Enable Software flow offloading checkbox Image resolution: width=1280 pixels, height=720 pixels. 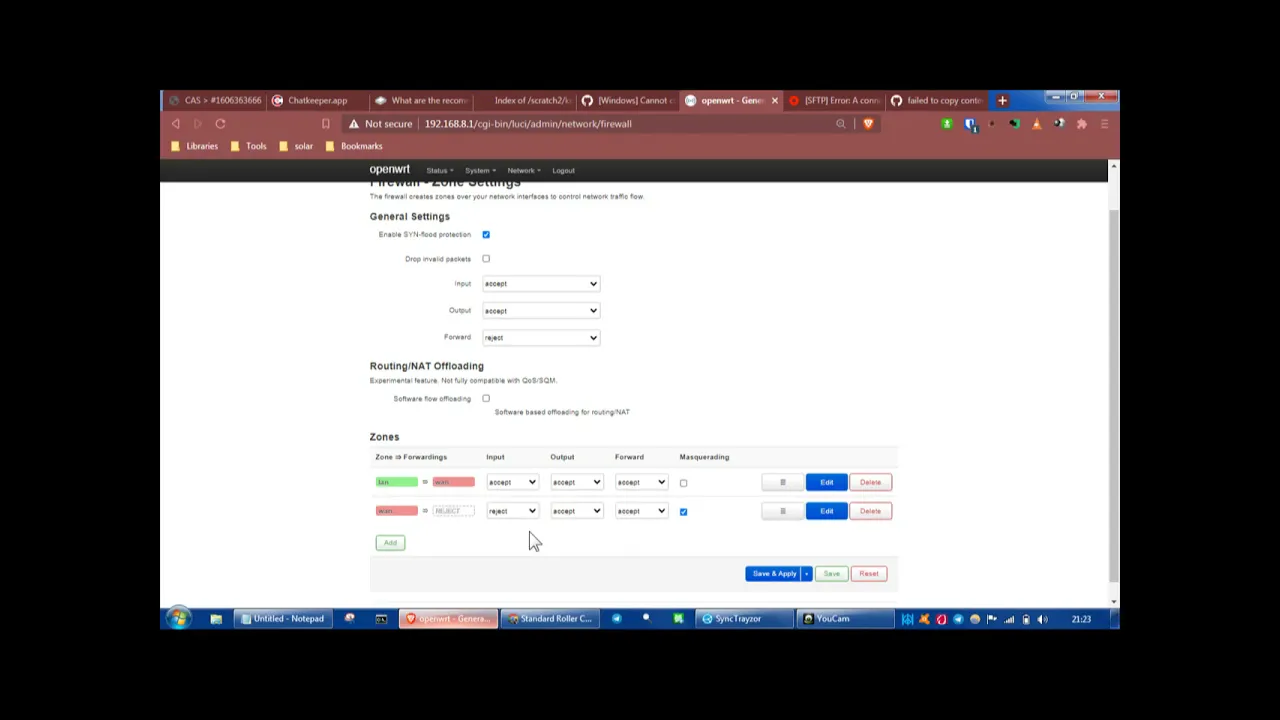[x=486, y=398]
